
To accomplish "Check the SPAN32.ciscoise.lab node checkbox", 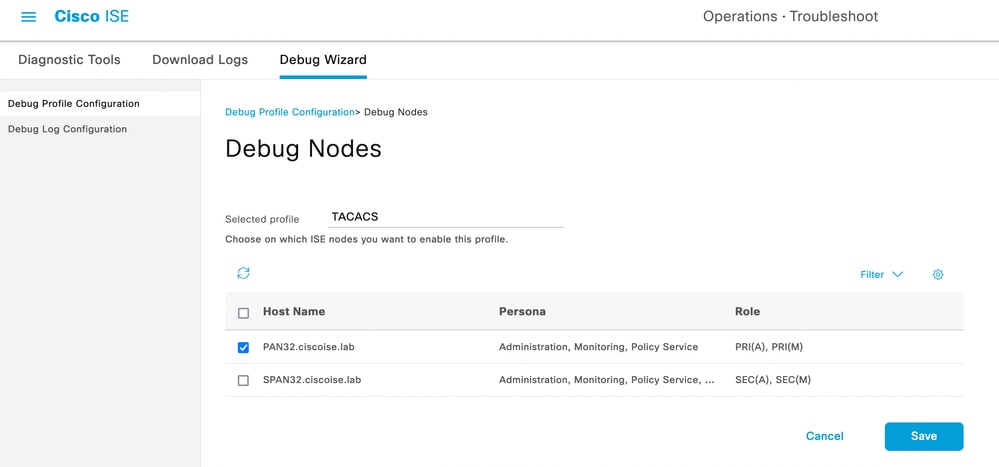I will [243, 380].
